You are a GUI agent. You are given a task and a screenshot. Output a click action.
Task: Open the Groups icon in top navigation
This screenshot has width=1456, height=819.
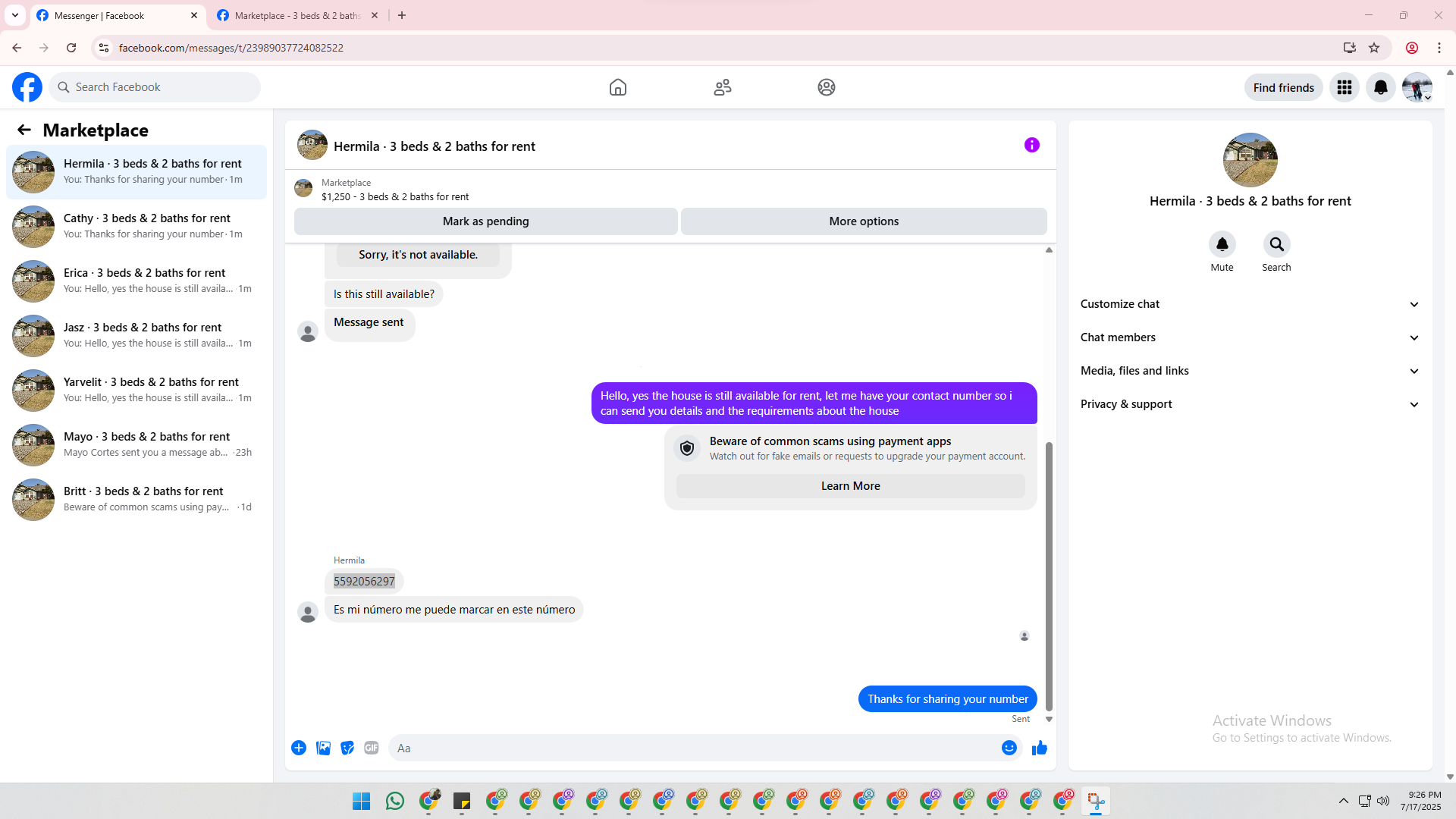click(x=827, y=87)
